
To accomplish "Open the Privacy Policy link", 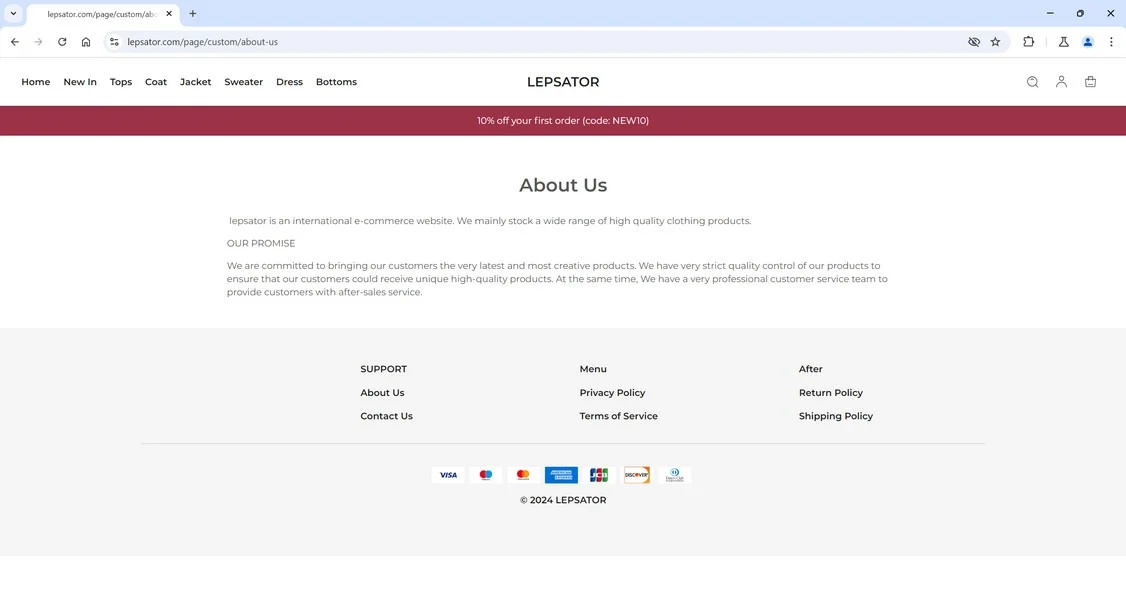I will click(613, 393).
